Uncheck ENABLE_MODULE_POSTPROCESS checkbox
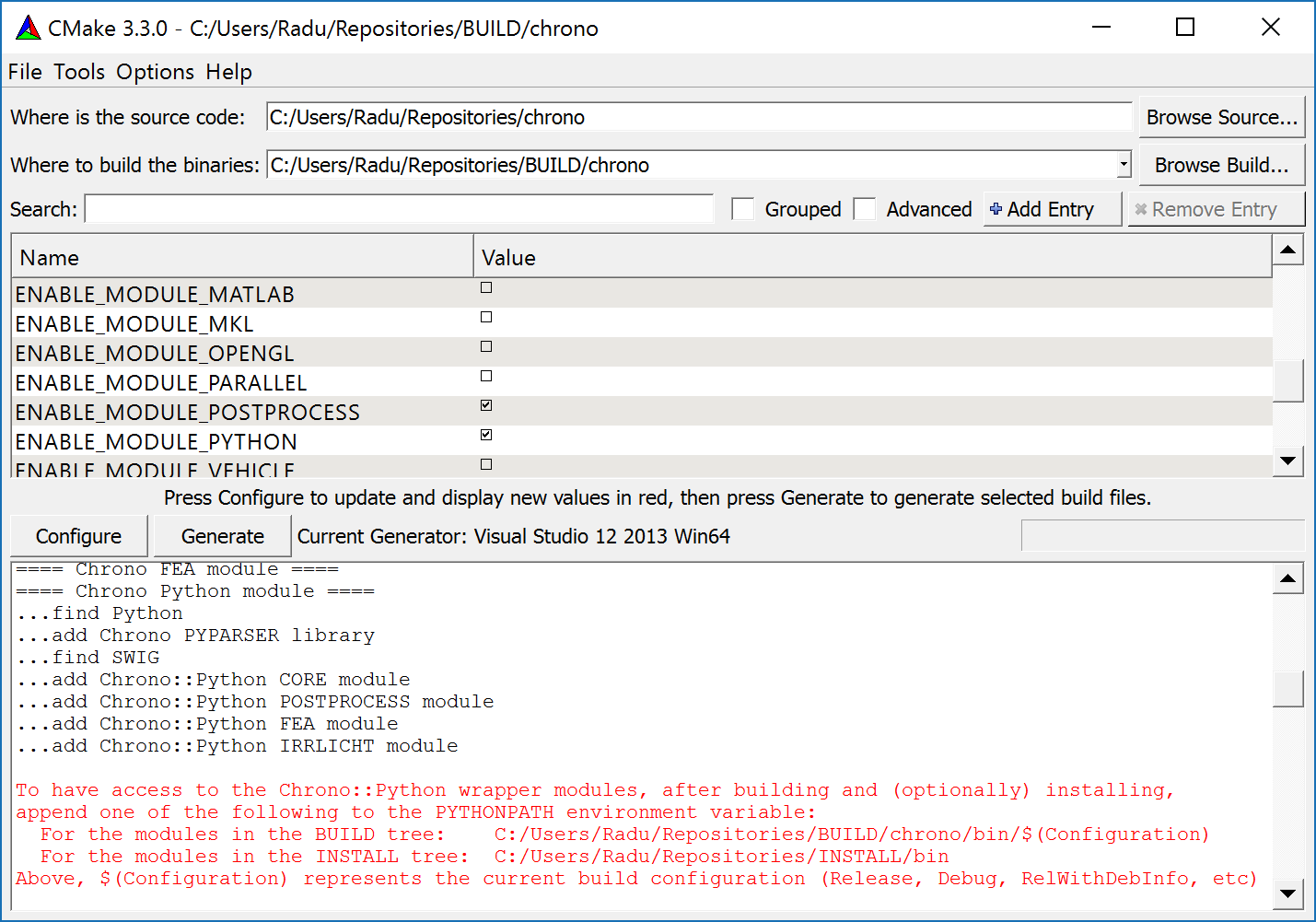This screenshot has width=1316, height=922. tap(486, 406)
